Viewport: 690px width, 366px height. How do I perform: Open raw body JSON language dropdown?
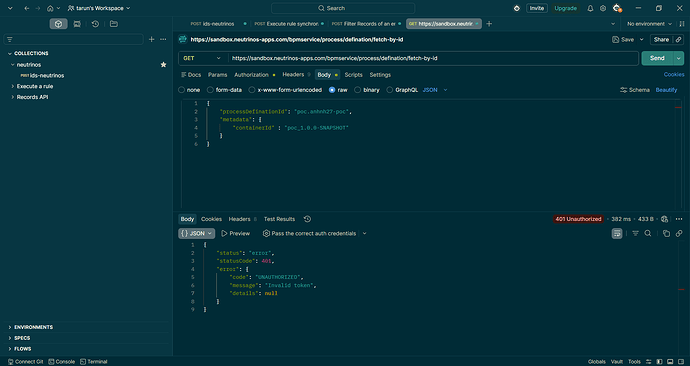click(x=435, y=90)
